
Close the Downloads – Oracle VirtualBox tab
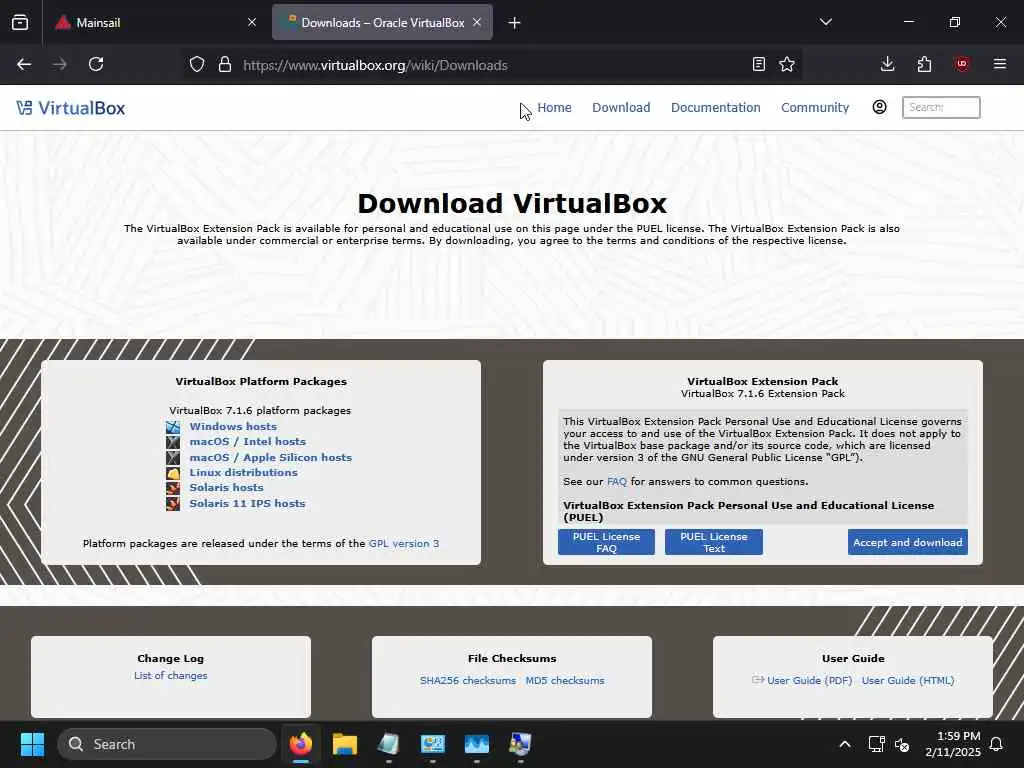[x=477, y=22]
